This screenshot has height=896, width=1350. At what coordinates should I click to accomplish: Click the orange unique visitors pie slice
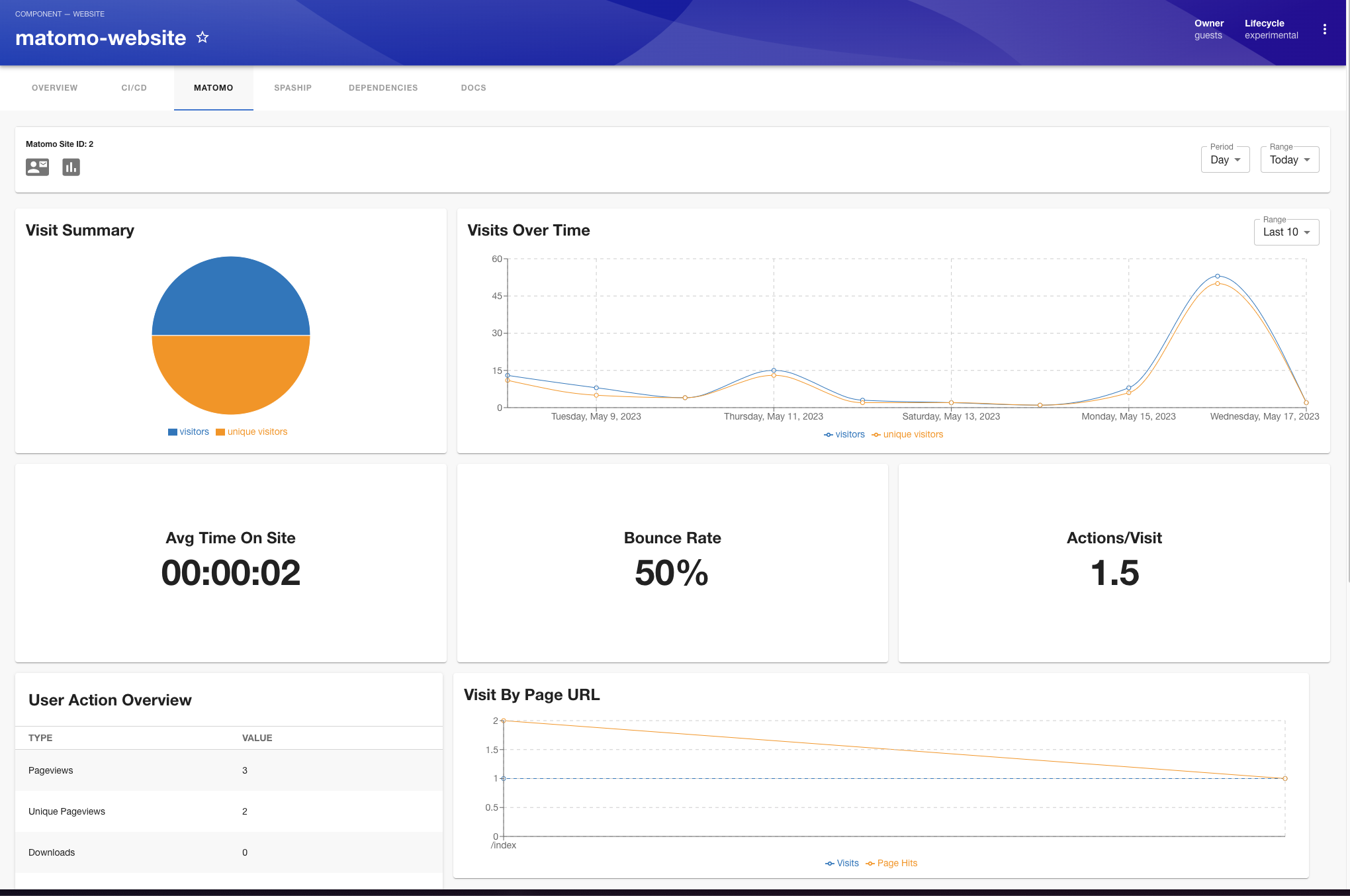point(231,374)
